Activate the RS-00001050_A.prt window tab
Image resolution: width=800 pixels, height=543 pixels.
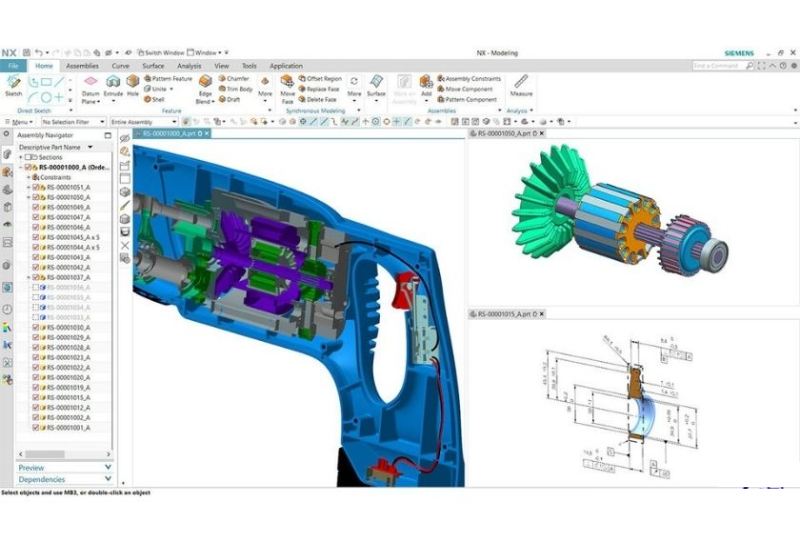505,133
